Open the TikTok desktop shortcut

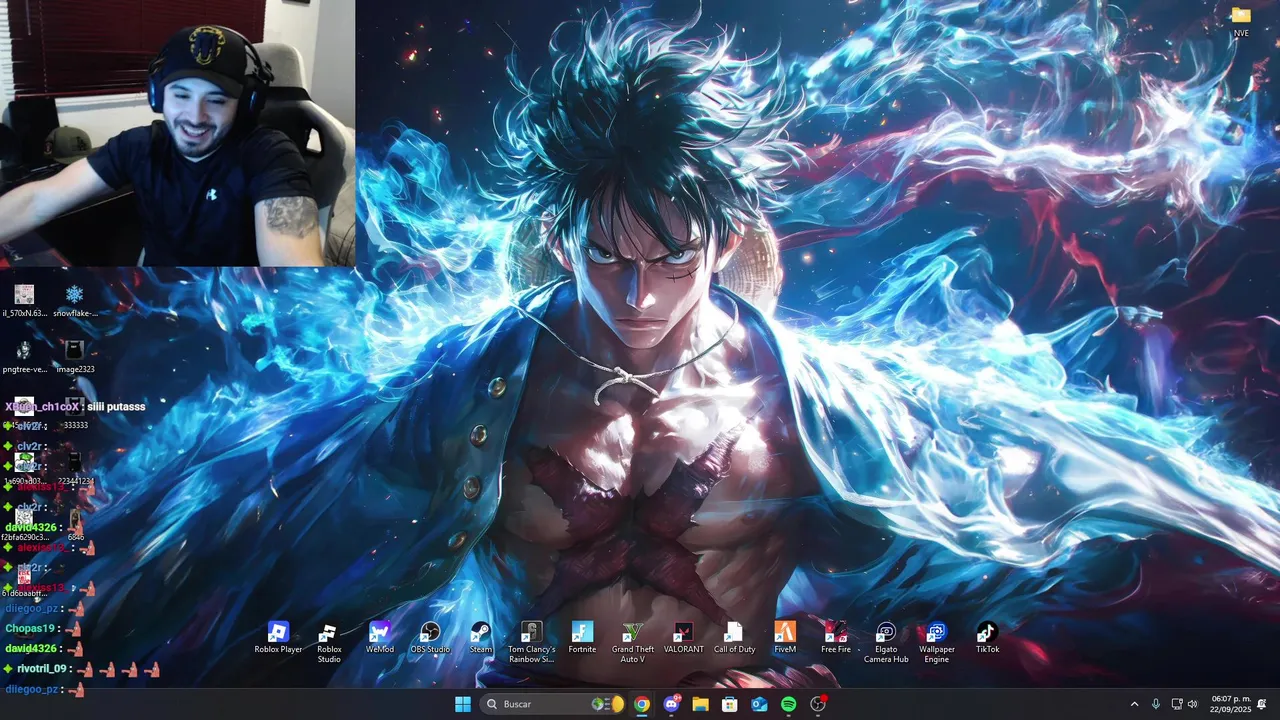point(988,638)
